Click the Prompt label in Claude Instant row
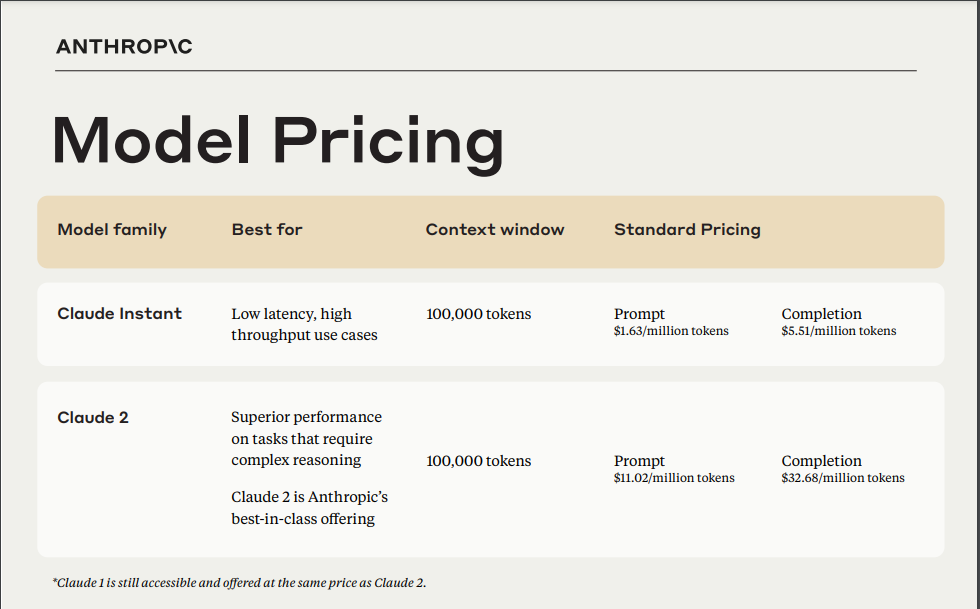This screenshot has width=980, height=609. [x=639, y=314]
